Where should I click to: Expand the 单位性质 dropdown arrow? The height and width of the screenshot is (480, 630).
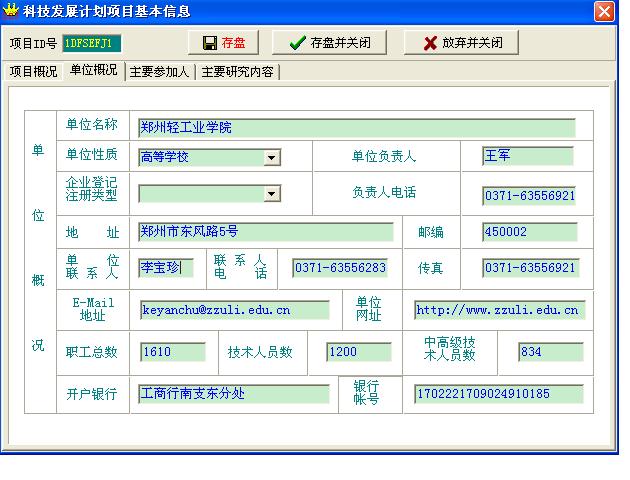pyautogui.click(x=272, y=157)
